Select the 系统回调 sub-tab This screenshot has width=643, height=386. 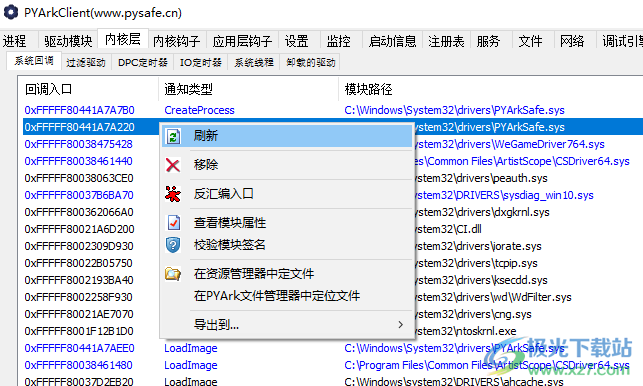click(34, 61)
